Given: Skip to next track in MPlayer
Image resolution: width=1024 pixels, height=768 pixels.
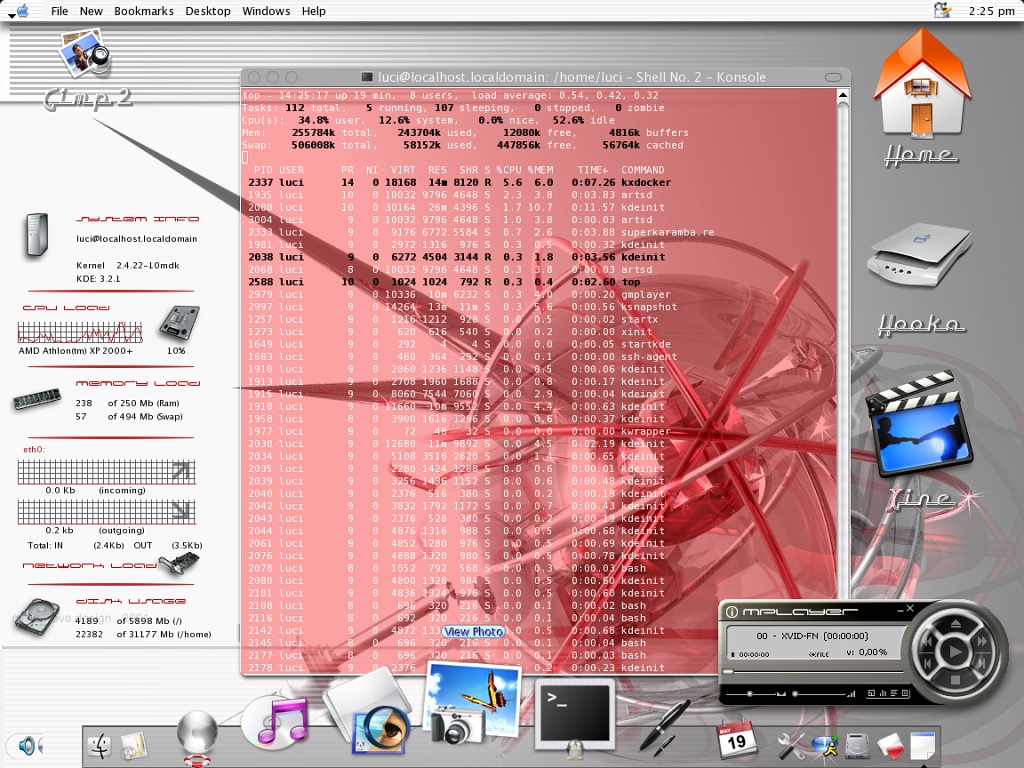Looking at the screenshot, I should point(982,664).
